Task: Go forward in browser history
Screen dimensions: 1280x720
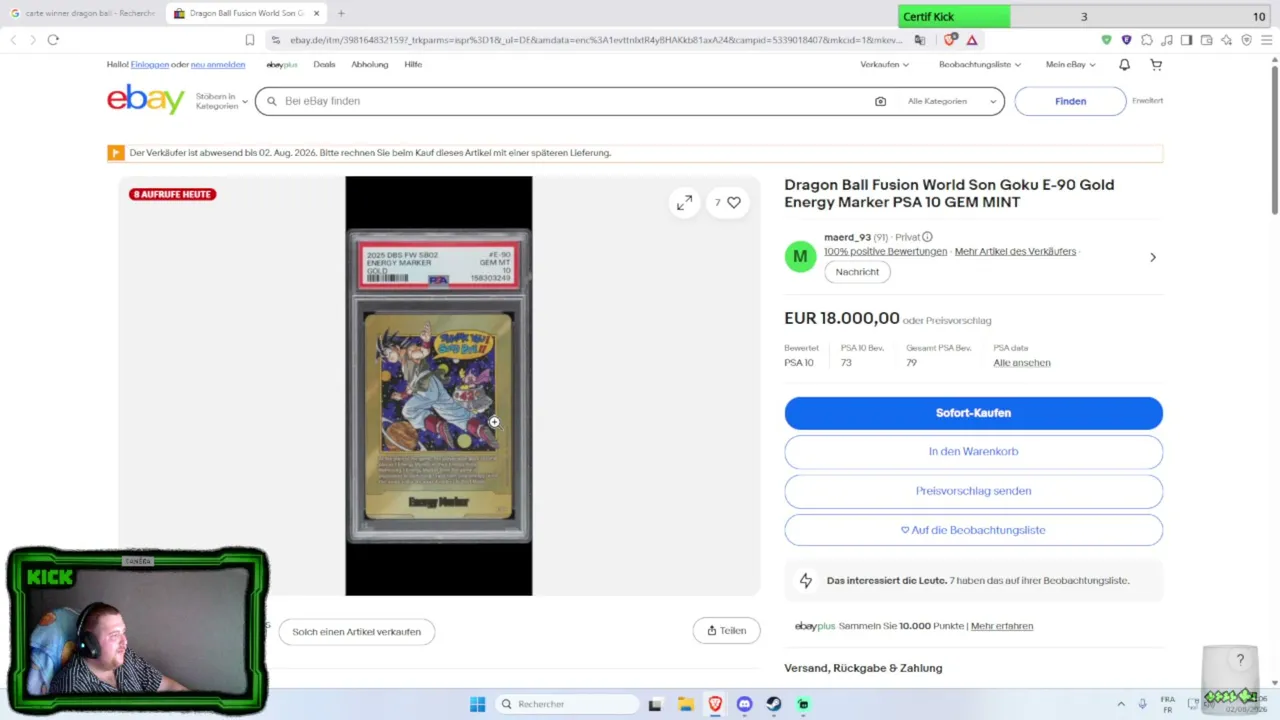Action: click(32, 40)
